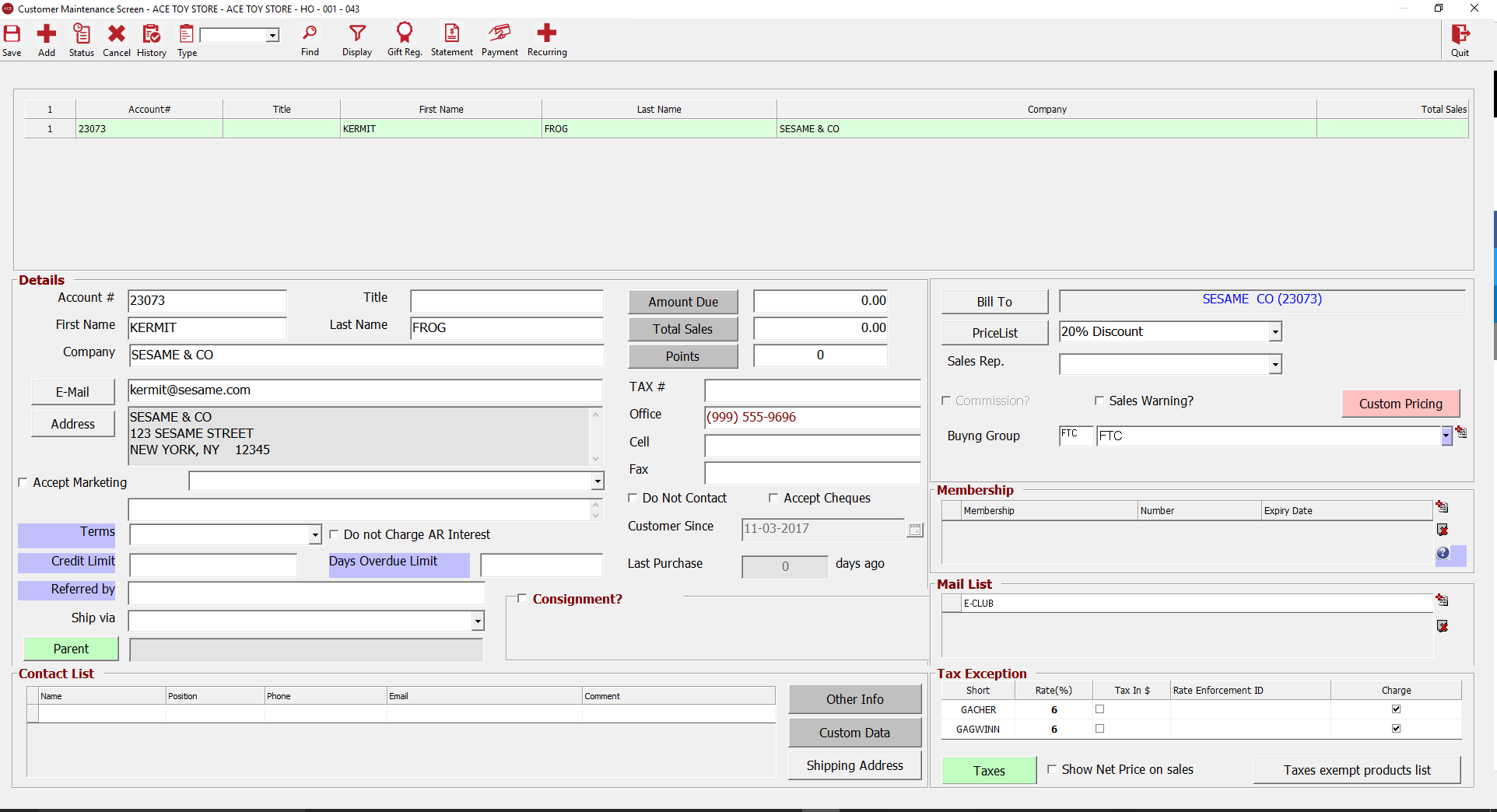Enable the Accept Marketing checkbox
This screenshot has width=1497, height=812.
(23, 483)
